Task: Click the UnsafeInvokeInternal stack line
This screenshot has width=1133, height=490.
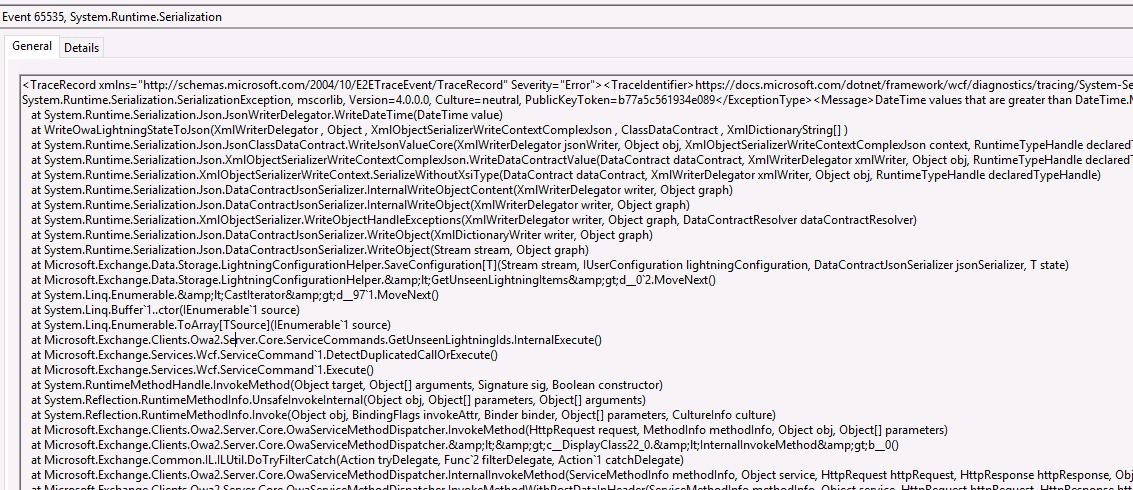Action: pos(338,400)
